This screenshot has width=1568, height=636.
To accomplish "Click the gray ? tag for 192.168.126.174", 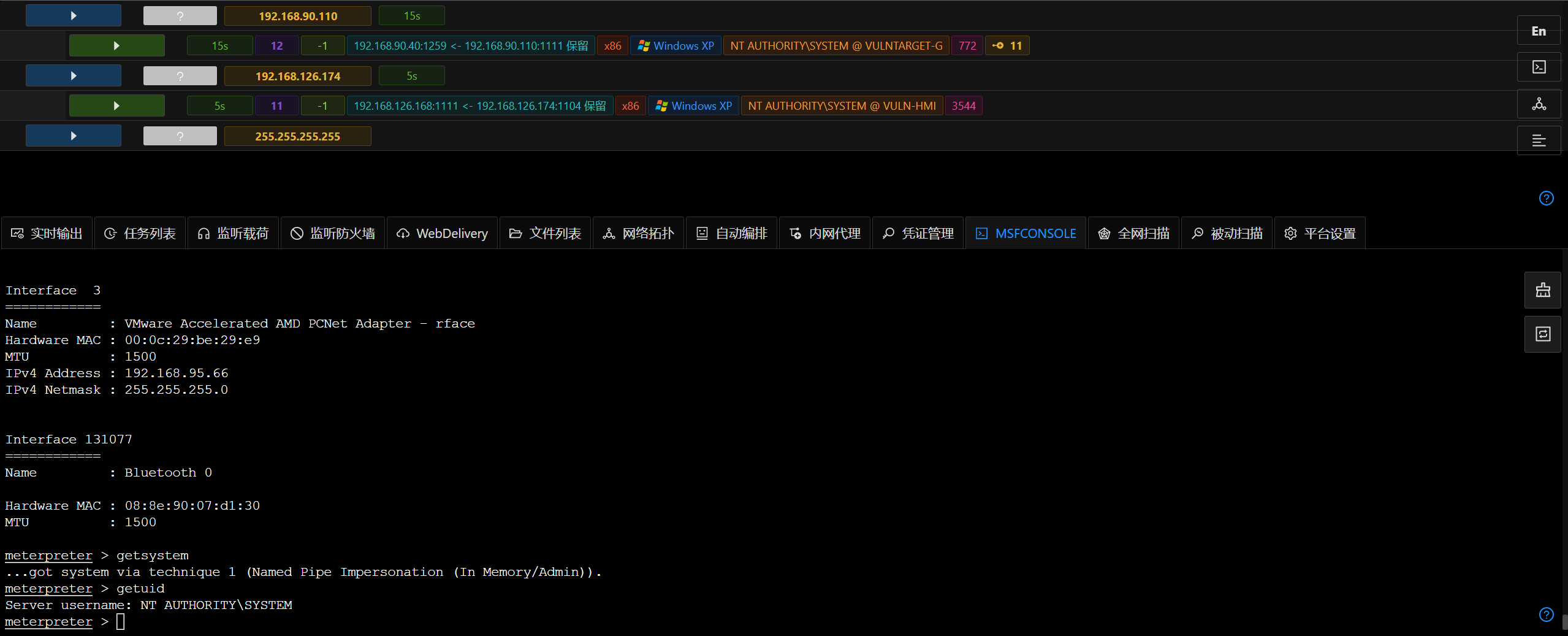I will (180, 76).
